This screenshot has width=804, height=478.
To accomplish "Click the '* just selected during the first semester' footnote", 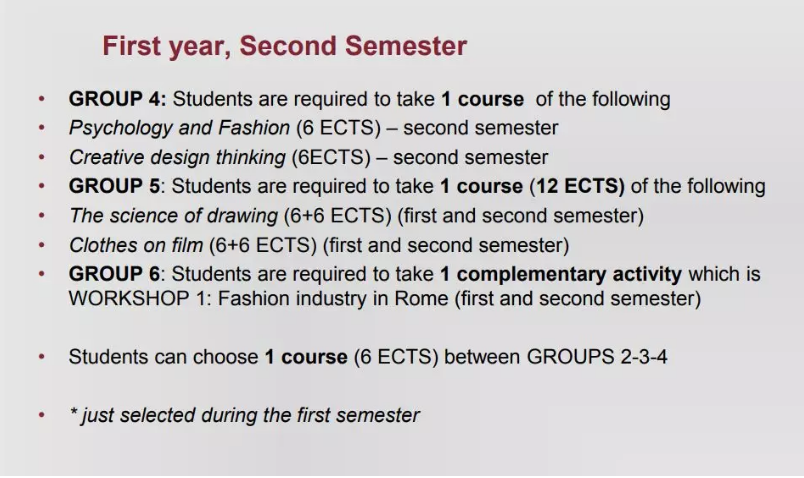I will pyautogui.click(x=244, y=414).
